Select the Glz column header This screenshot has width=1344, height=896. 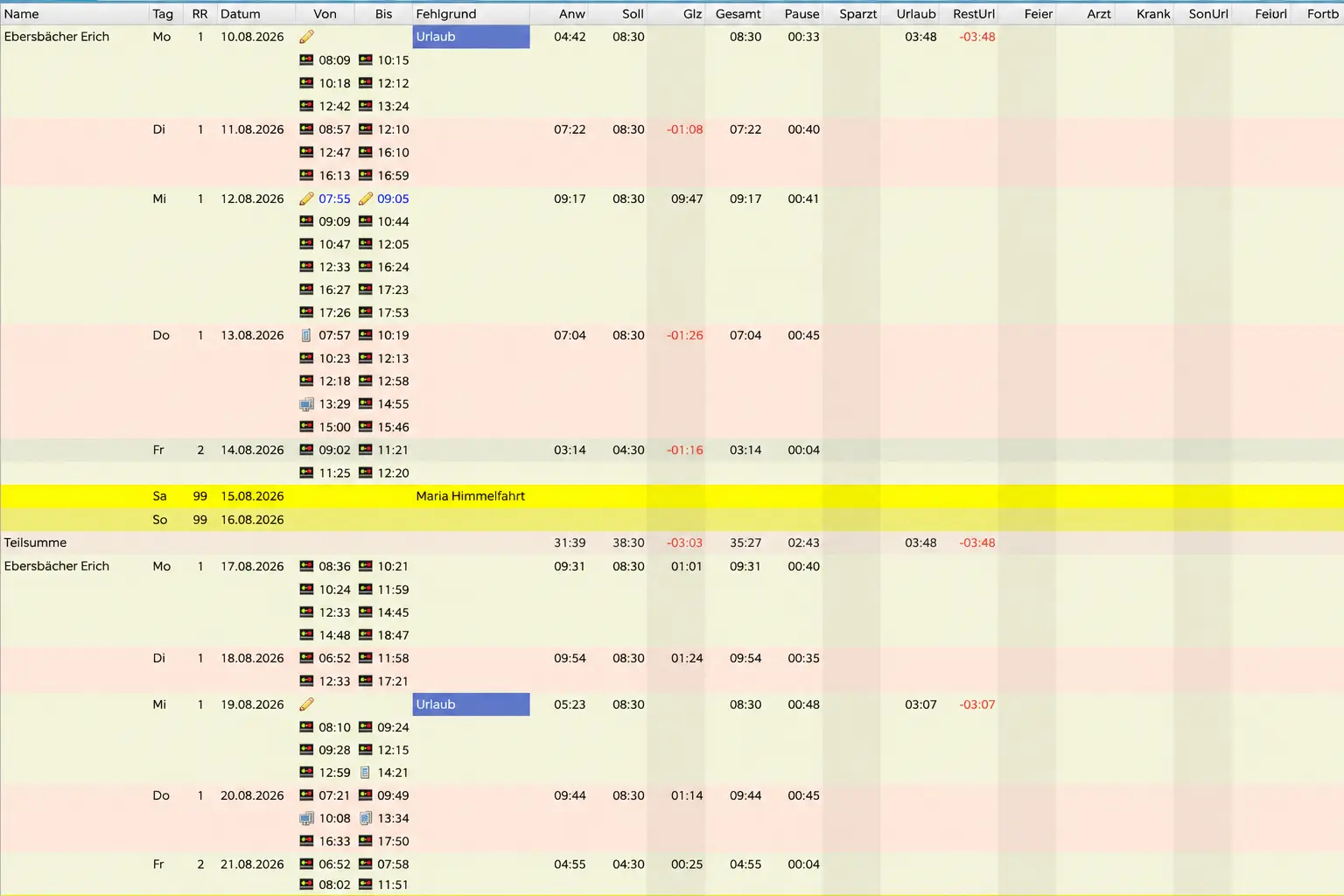coord(676,14)
